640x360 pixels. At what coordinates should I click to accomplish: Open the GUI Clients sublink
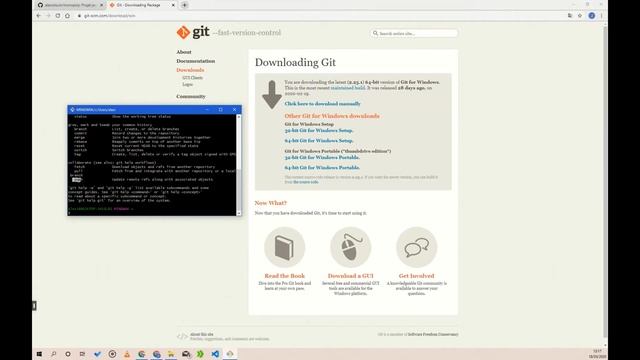point(192,78)
